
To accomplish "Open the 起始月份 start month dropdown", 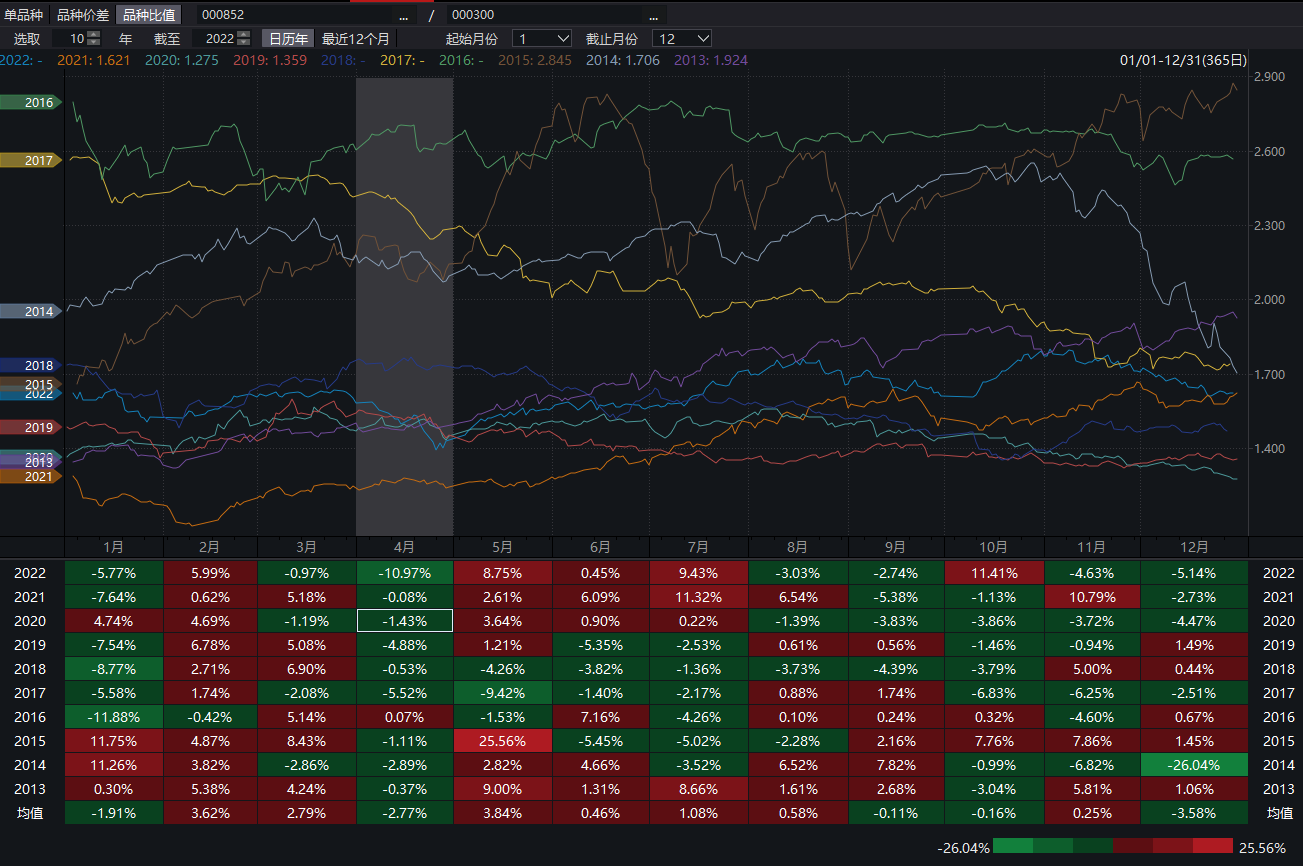I will click(542, 38).
